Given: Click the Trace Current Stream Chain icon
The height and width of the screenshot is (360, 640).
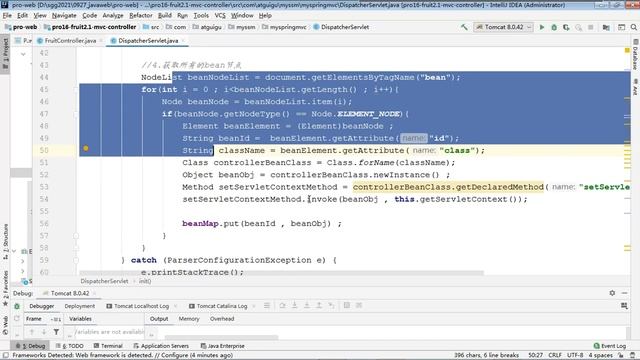Looking at the screenshot, I should (x=359, y=305).
